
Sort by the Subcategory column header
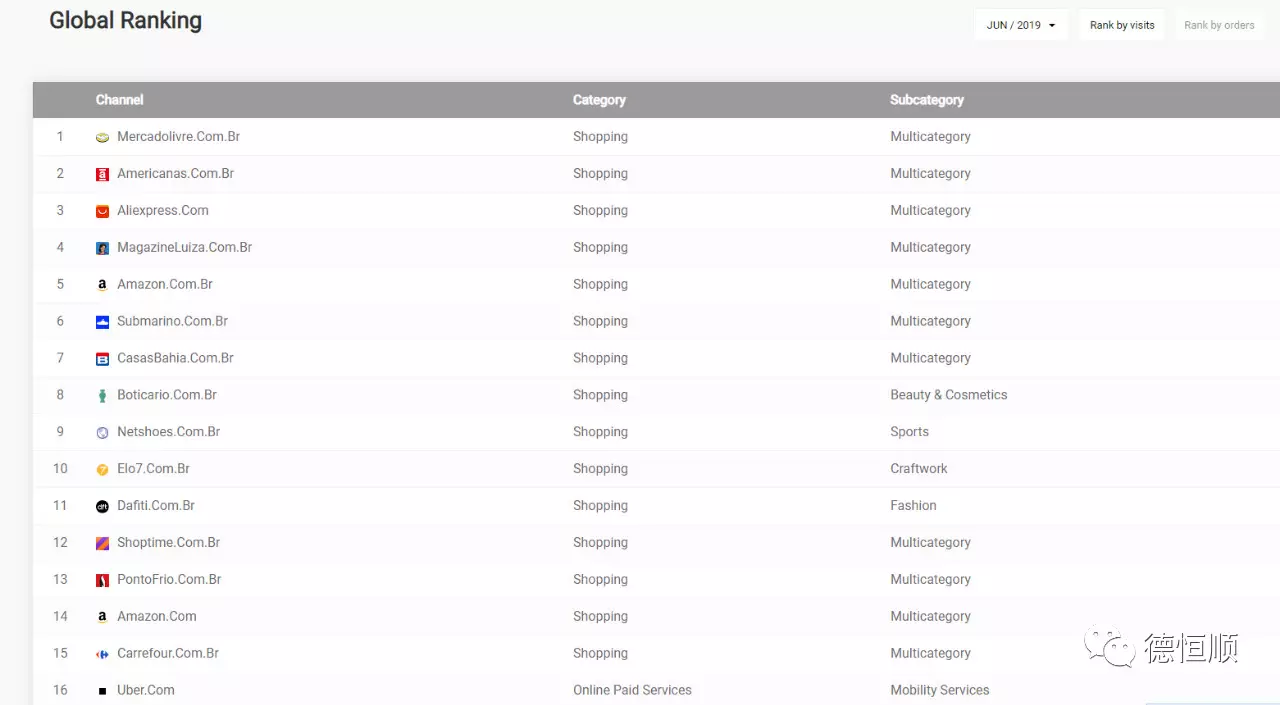(927, 100)
